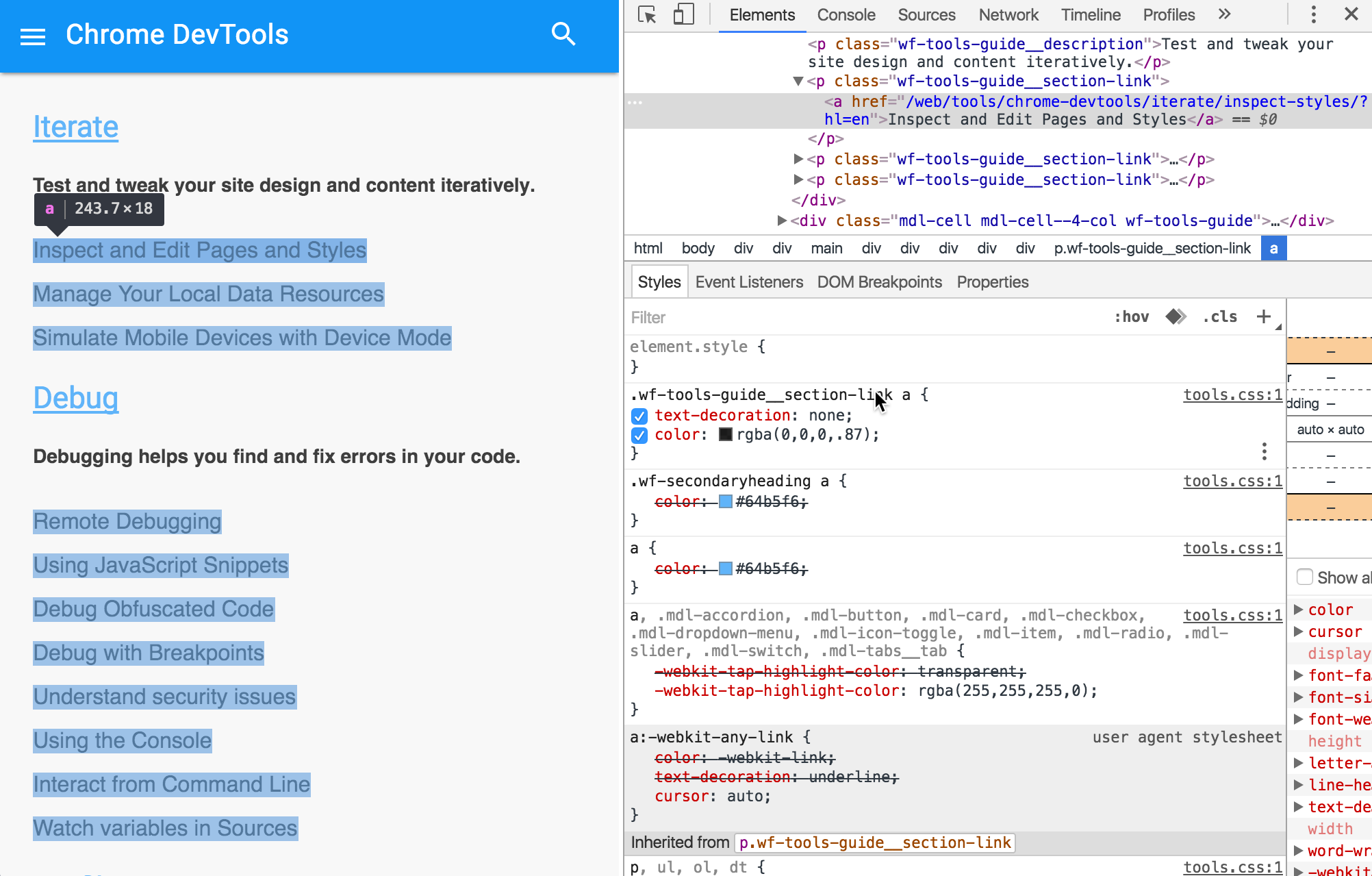1372x876 pixels.
Task: Toggle the Show all checkbox
Action: click(x=1305, y=577)
